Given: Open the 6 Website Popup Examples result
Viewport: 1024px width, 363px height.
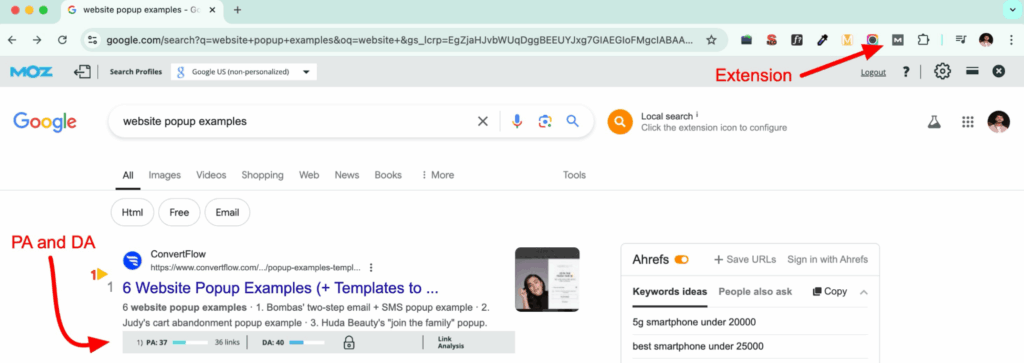Looking at the screenshot, I should (280, 289).
